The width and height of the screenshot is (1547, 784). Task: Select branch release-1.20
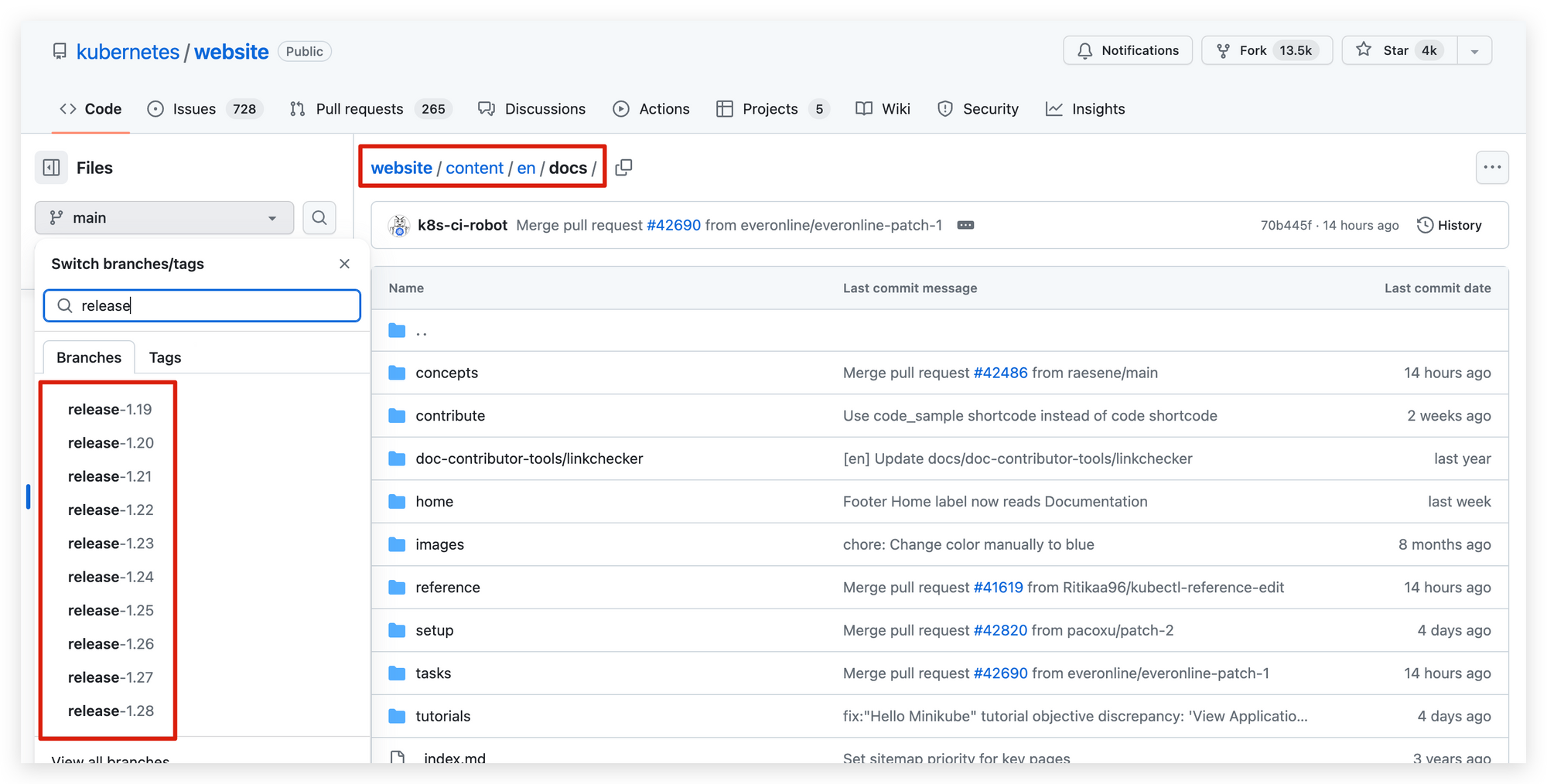[111, 443]
